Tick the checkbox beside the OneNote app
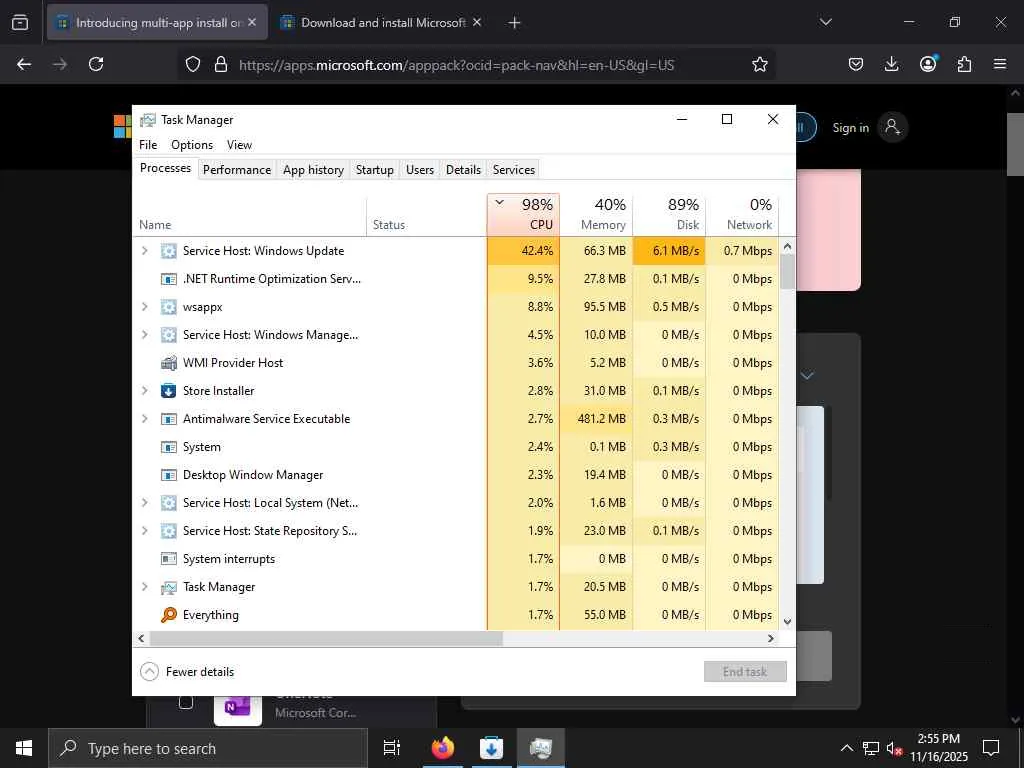 pos(185,703)
